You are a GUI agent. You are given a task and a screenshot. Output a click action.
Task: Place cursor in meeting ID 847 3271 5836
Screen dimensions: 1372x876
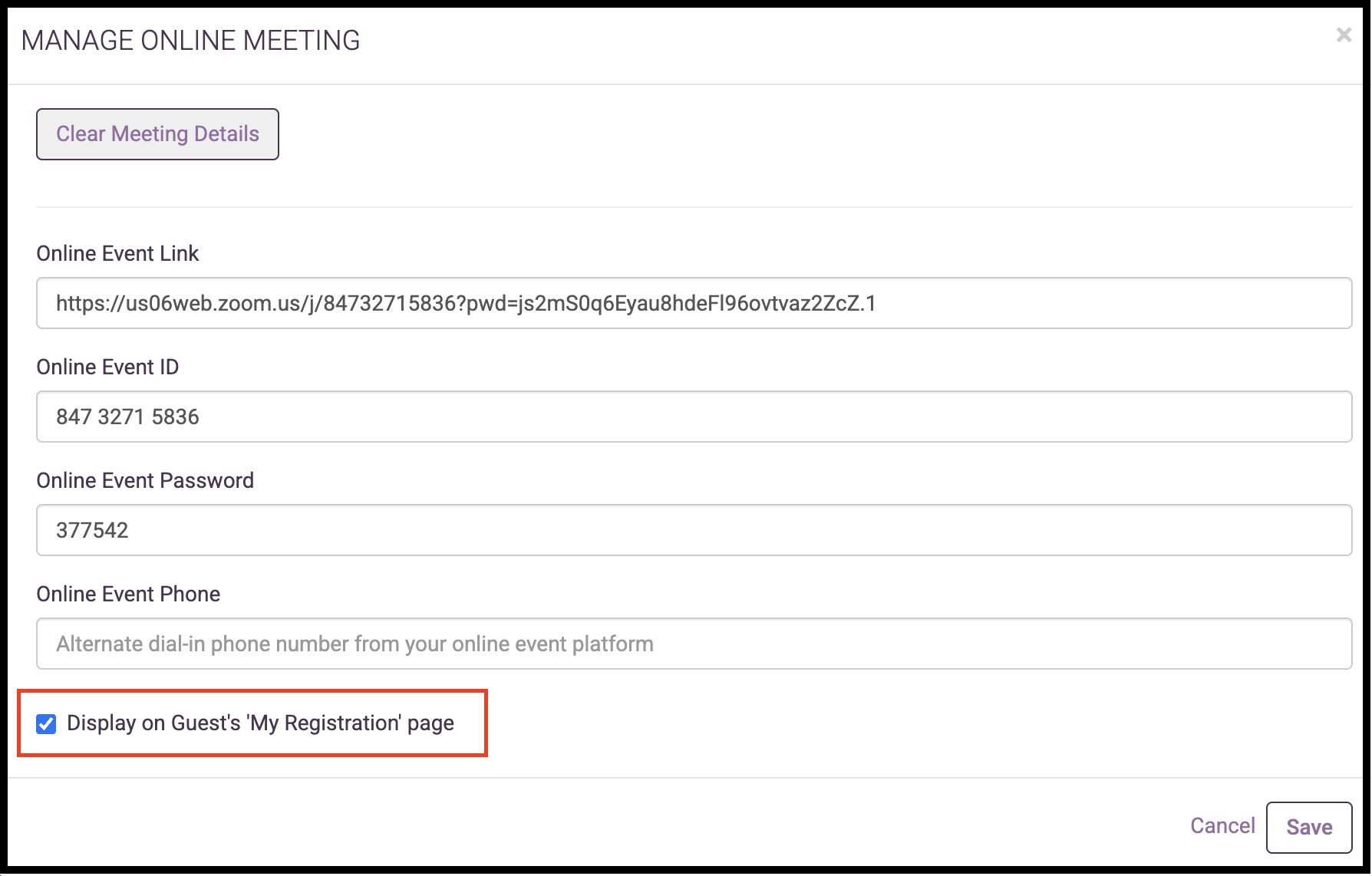tap(127, 417)
